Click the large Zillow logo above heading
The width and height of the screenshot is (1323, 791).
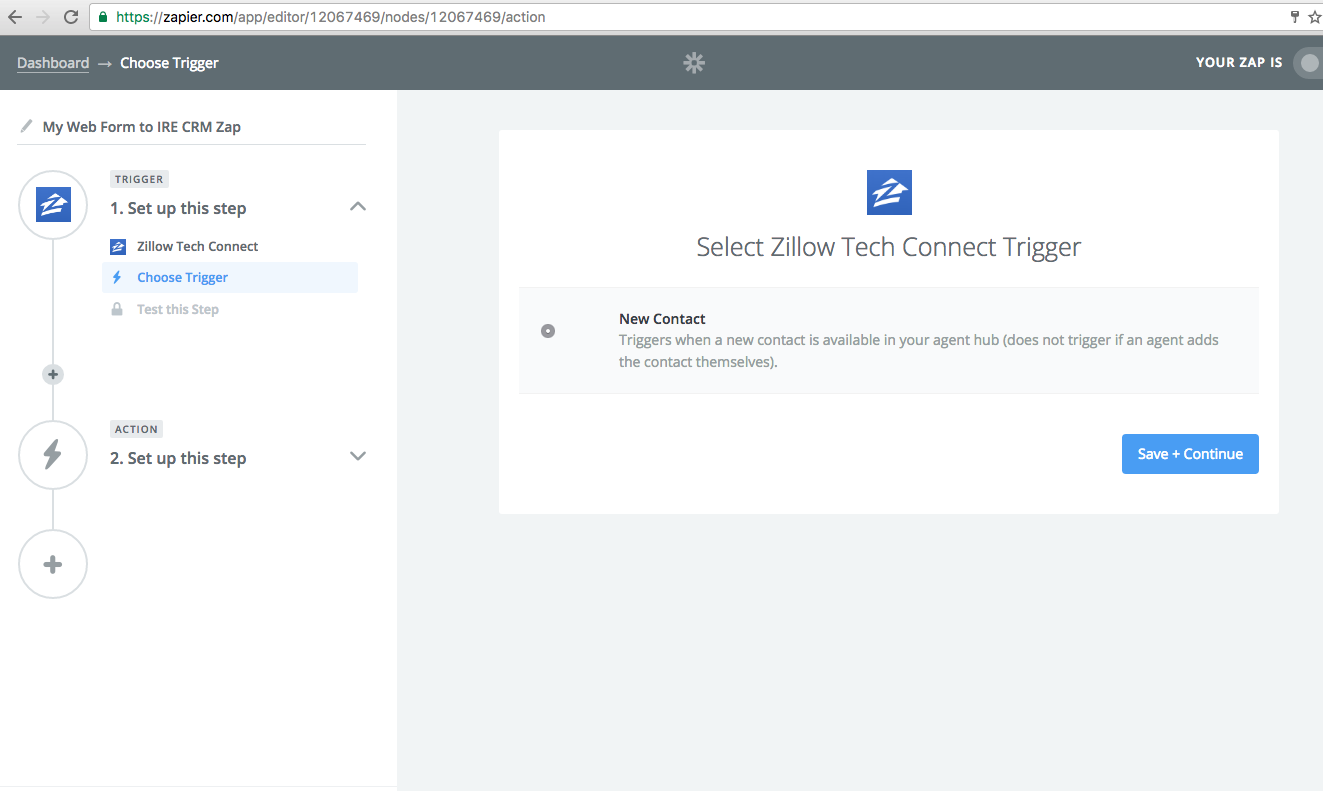pos(889,192)
